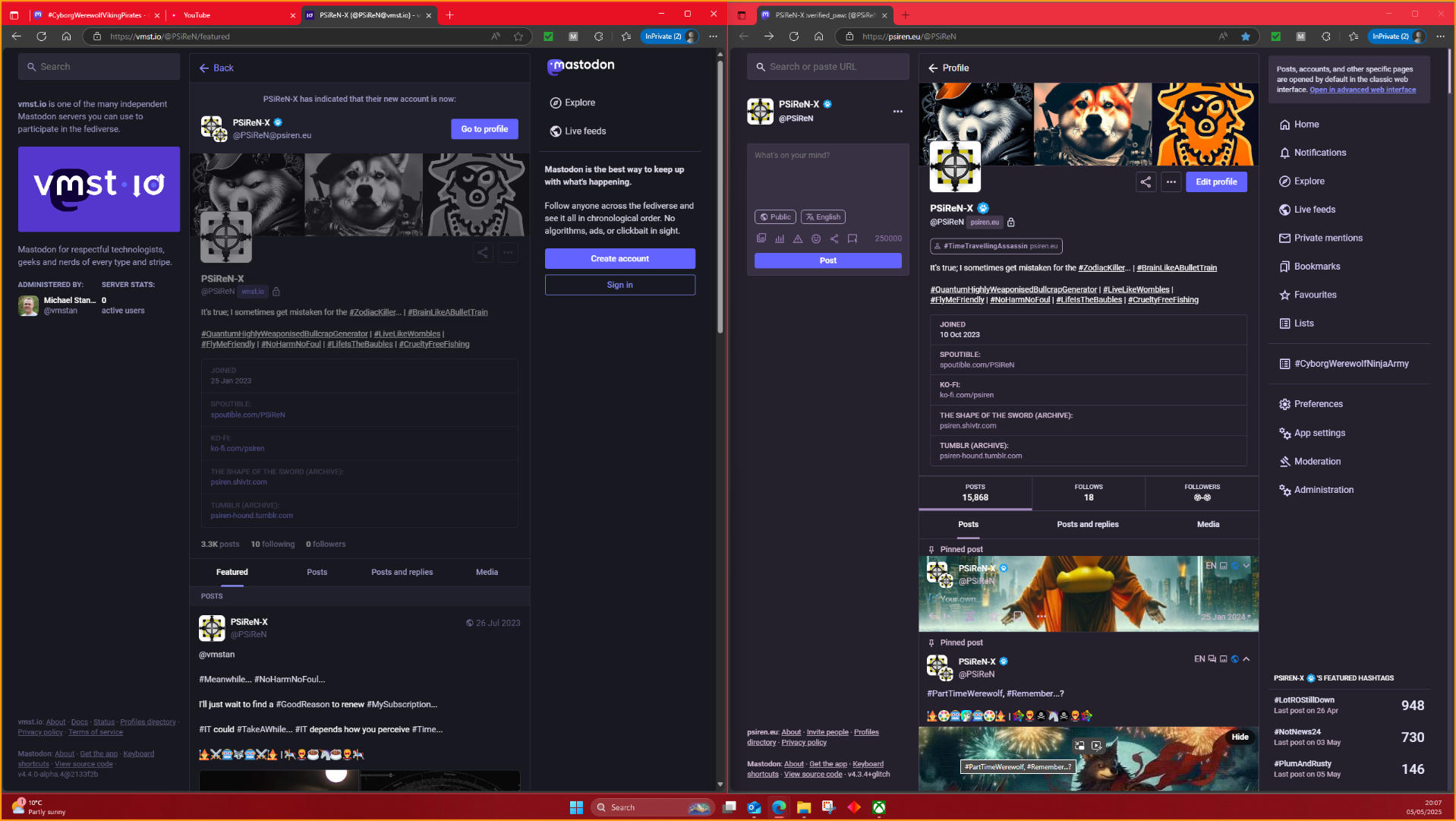Expand the first pinned post with chevron

[1246, 566]
